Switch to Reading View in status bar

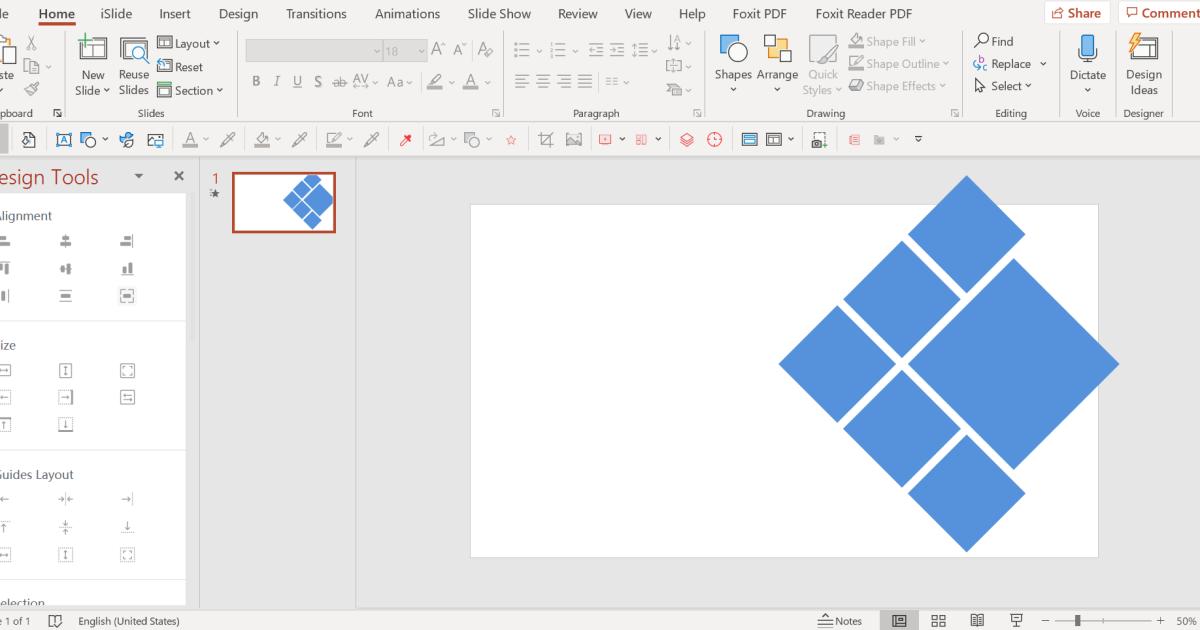pos(977,621)
